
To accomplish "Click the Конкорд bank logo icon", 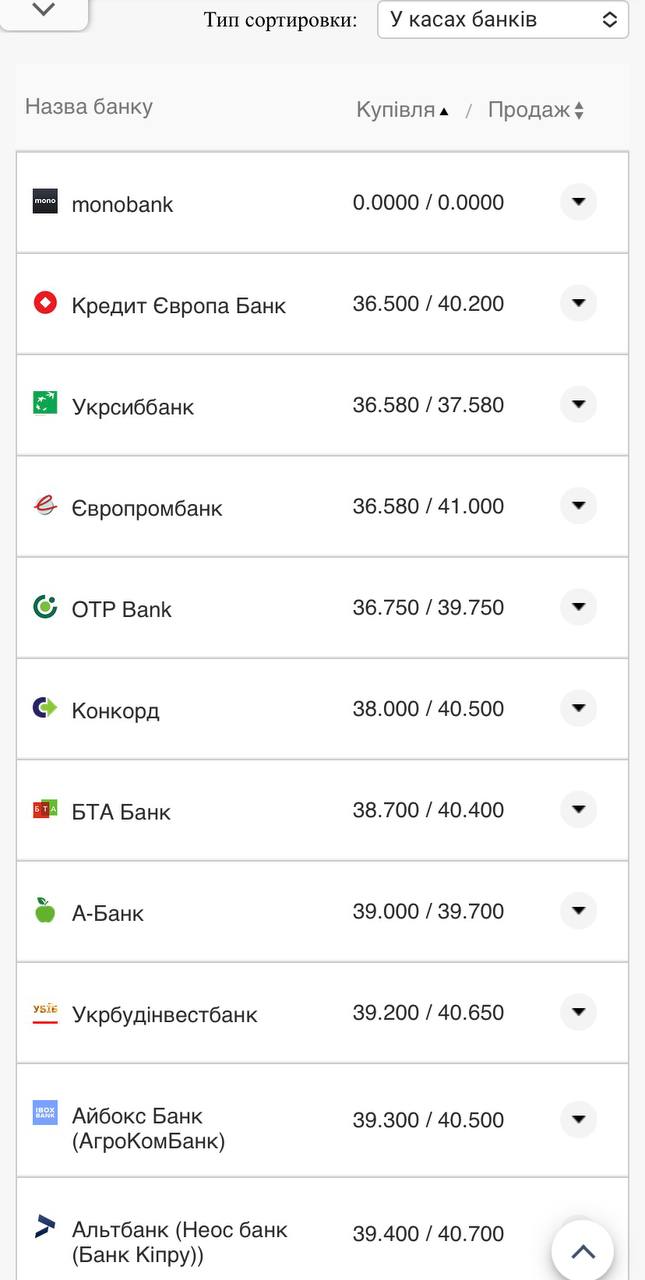I will (x=44, y=709).
